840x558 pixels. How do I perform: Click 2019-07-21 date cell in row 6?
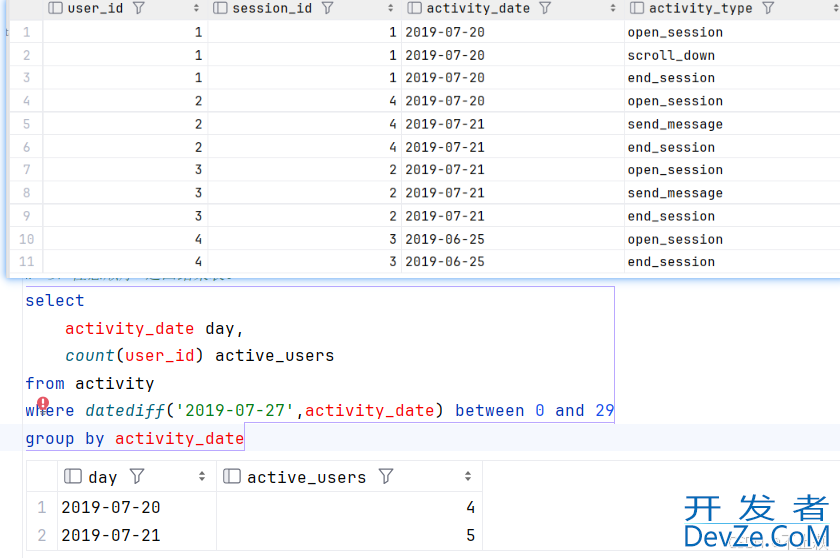point(513,147)
